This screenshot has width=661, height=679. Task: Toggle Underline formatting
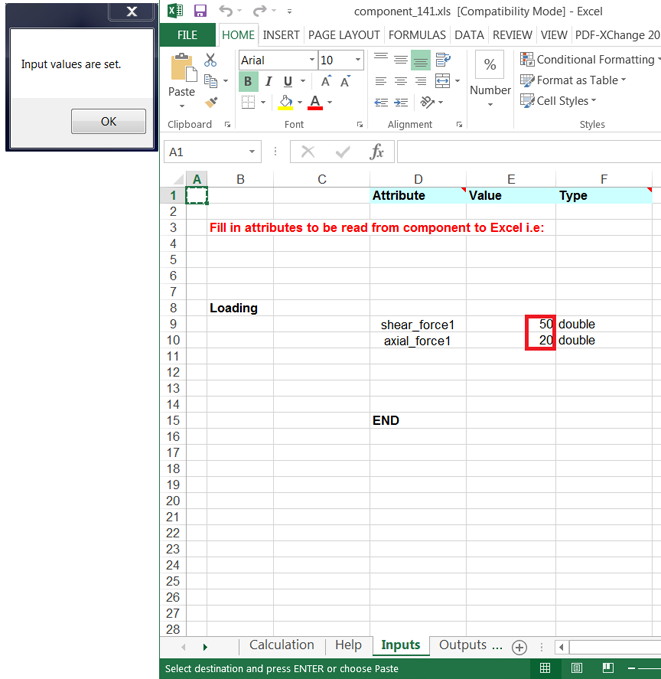(288, 81)
